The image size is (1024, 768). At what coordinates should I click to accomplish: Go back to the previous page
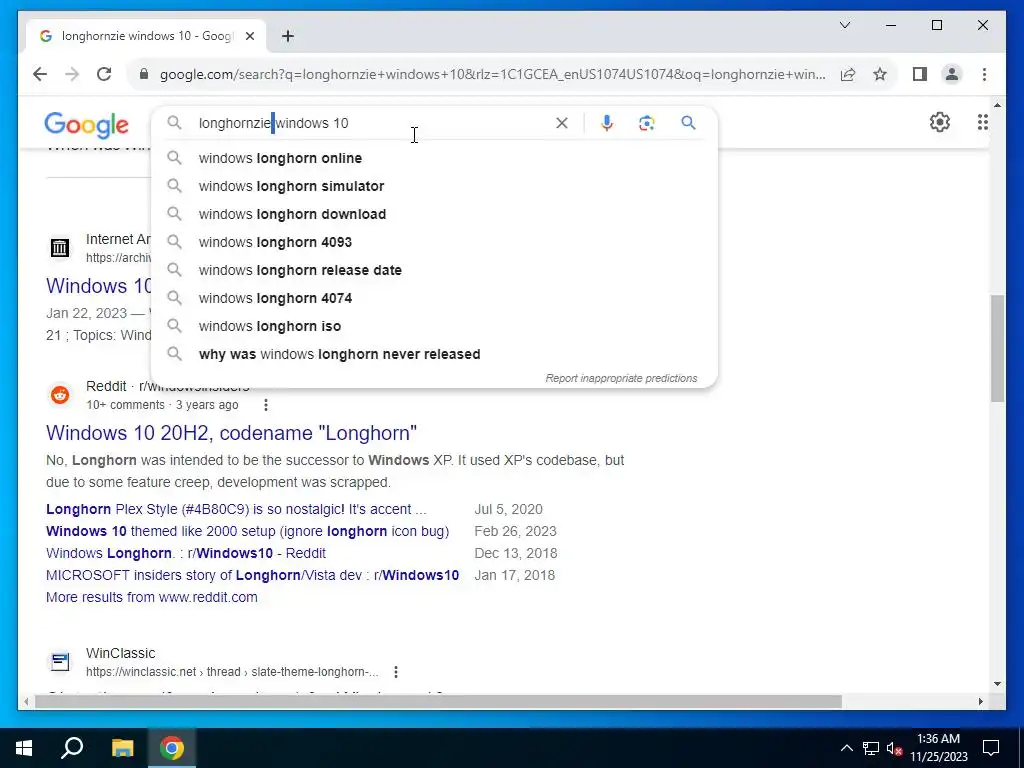(x=40, y=74)
